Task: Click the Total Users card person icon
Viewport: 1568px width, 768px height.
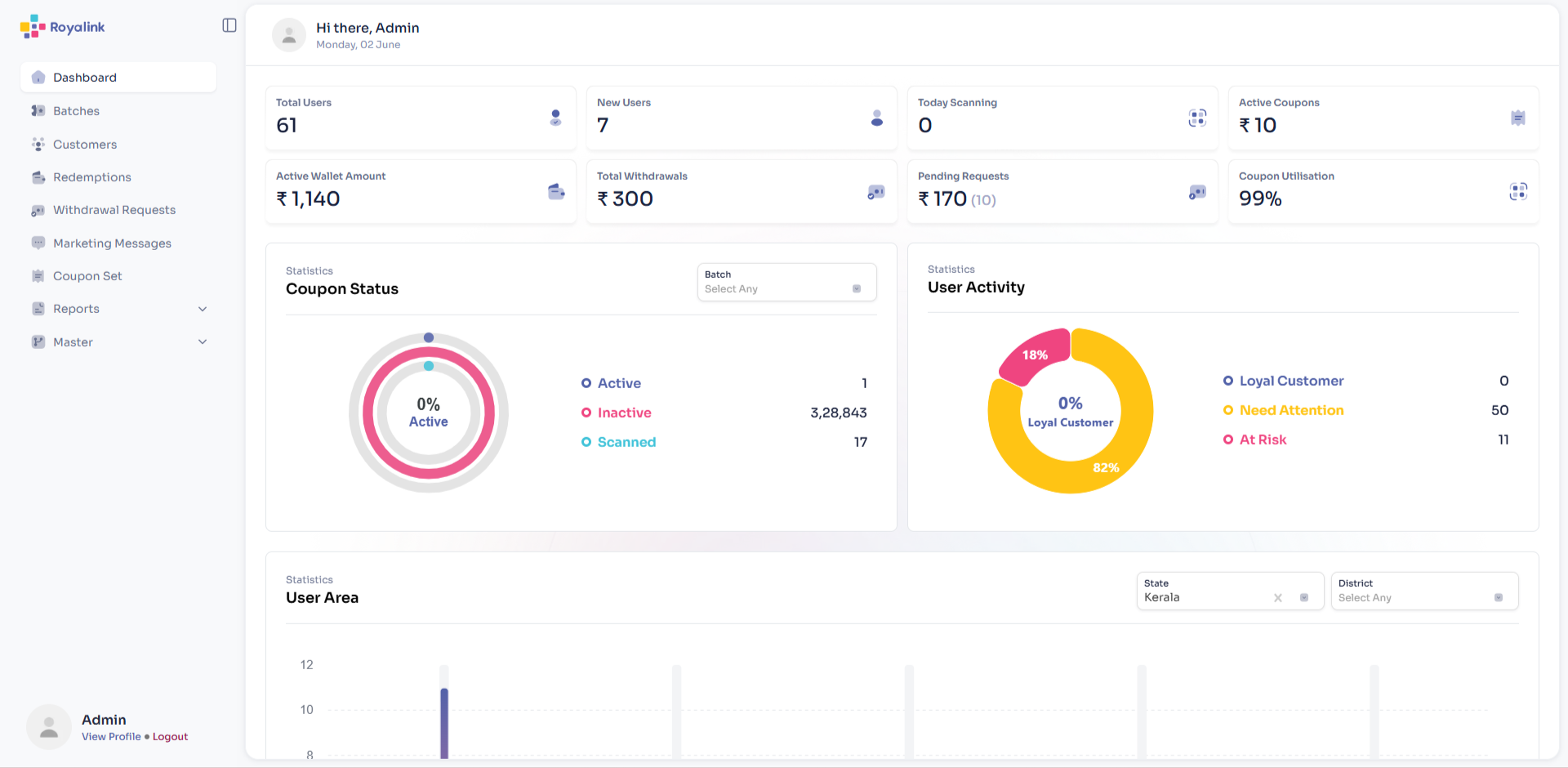Action: [x=556, y=118]
